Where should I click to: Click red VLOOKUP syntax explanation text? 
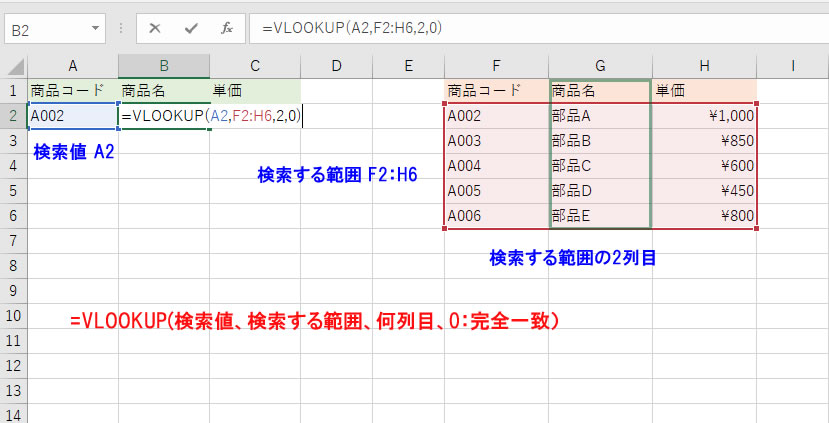(x=315, y=321)
